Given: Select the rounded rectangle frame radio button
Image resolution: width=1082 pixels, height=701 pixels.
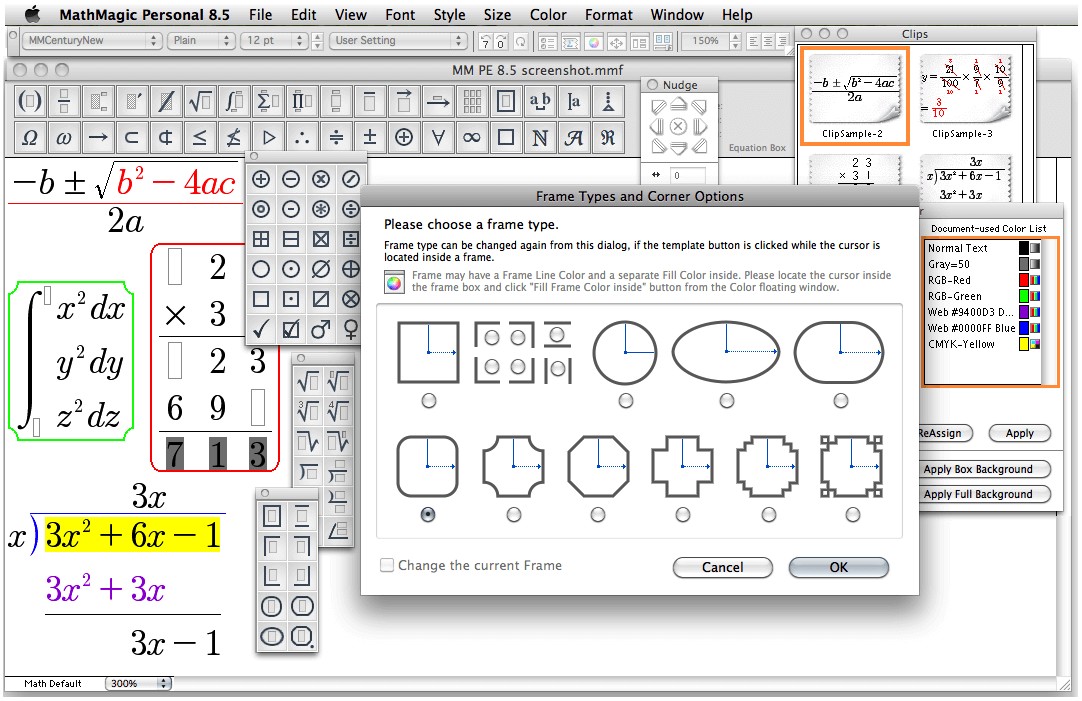Looking at the screenshot, I should [428, 514].
